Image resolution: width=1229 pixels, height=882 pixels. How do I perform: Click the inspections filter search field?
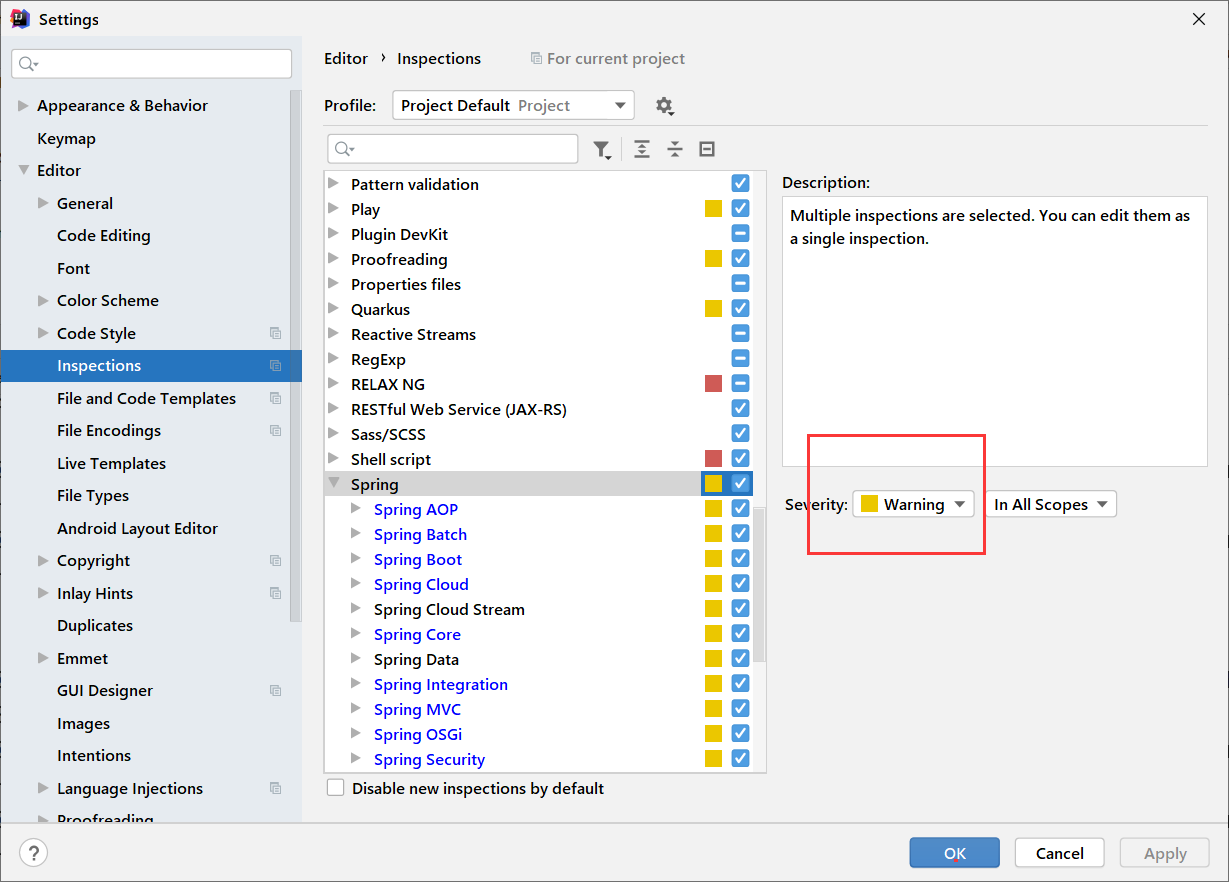[x=453, y=149]
